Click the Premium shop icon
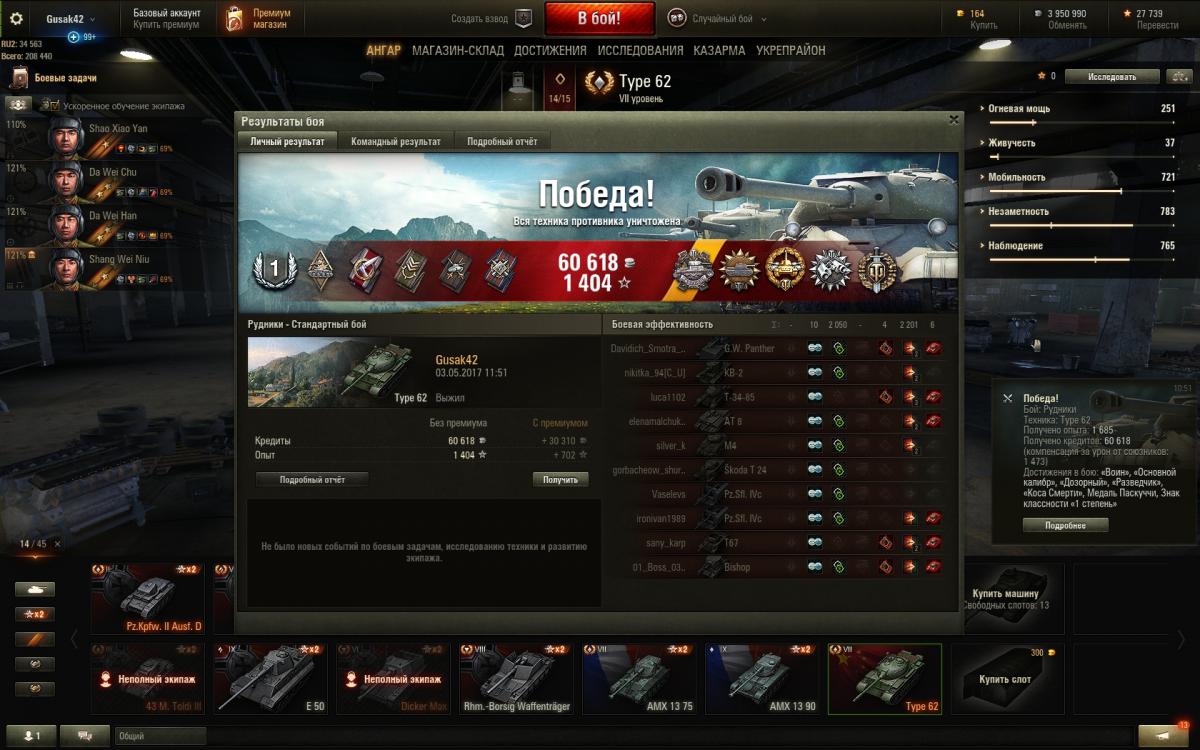Viewport: 1200px width, 750px height. click(234, 19)
